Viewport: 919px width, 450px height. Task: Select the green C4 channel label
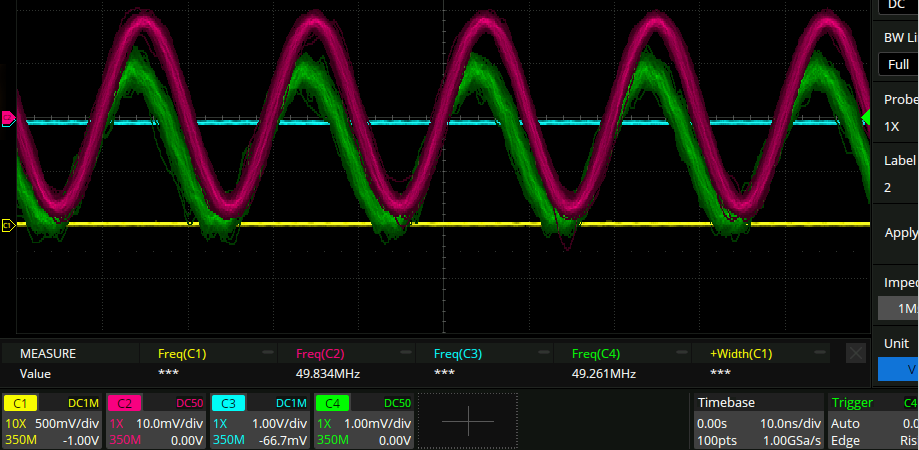[x=332, y=403]
